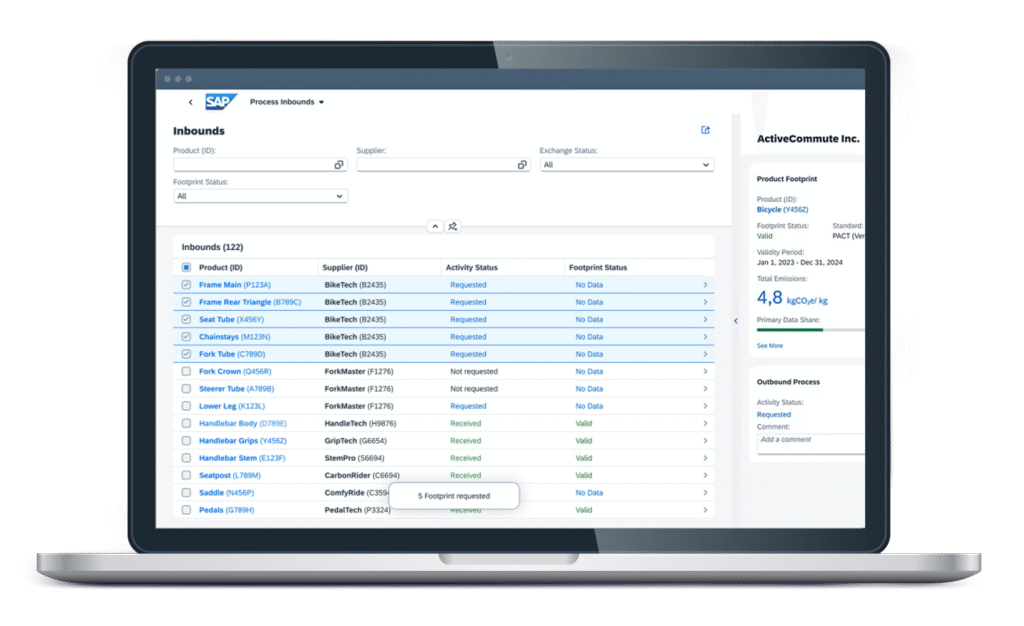Check the Fork Crown row checkbox
The height and width of the screenshot is (626, 1024).
[186, 372]
